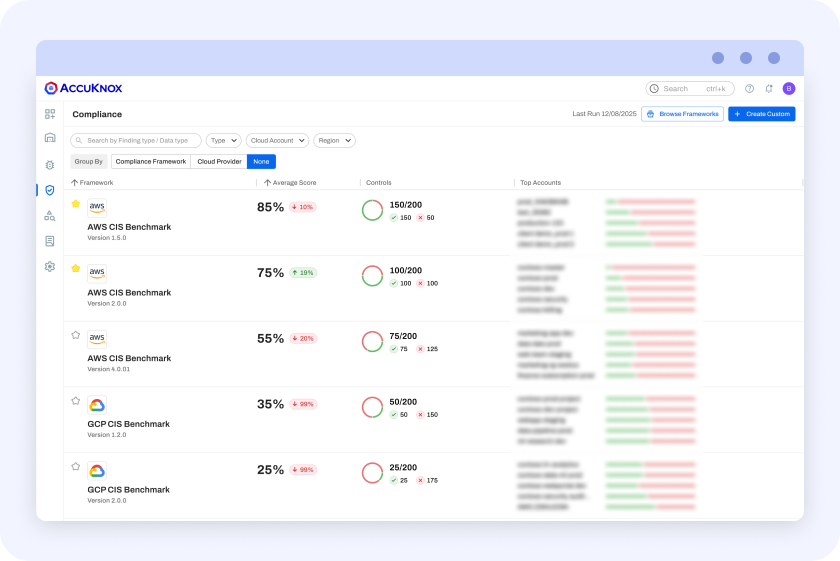Click the Create Custom button

(x=762, y=114)
